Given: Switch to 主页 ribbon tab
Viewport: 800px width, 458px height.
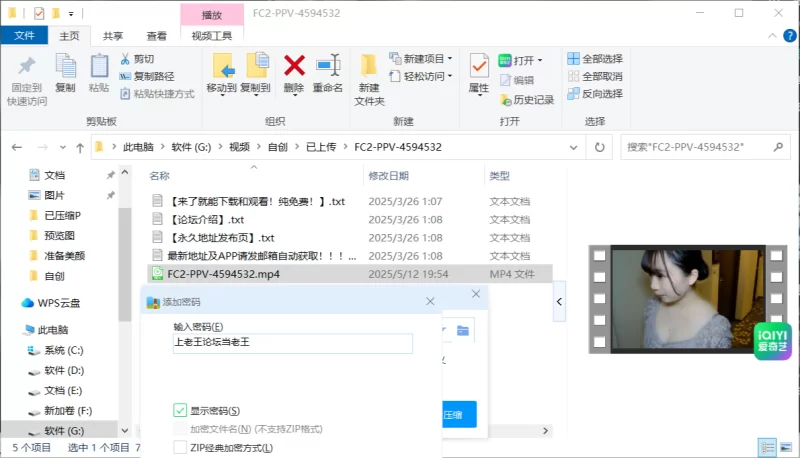Looking at the screenshot, I should (69, 36).
